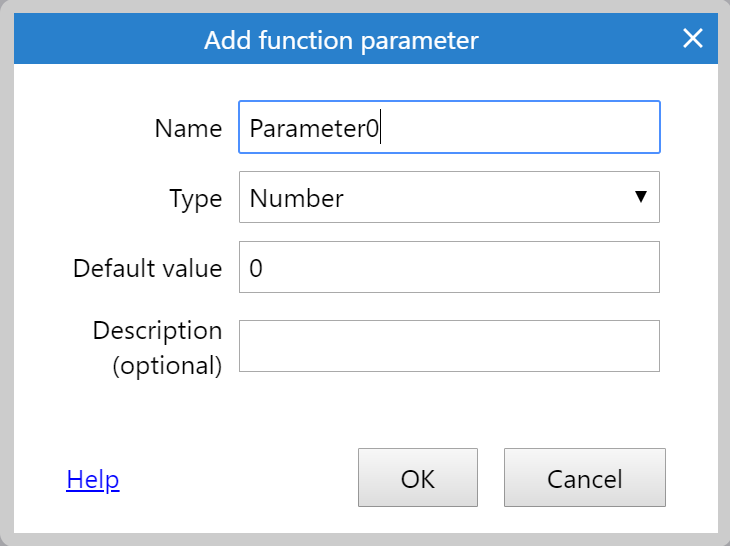This screenshot has height=546, width=730.
Task: Click the 'Type' field label
Action: [x=196, y=198]
